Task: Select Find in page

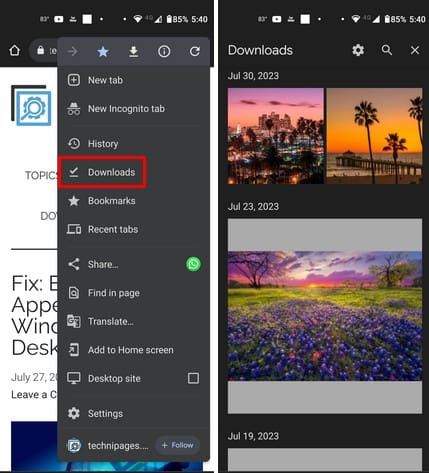Action: pyautogui.click(x=134, y=293)
